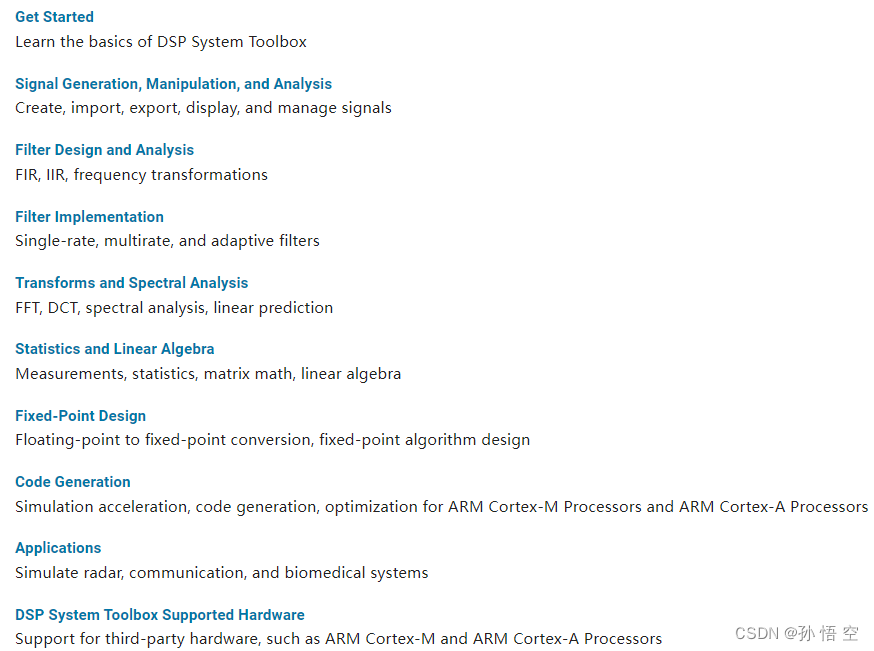Click the 'Single-rate, multirate, and adaptive filters' text
This screenshot has height=651, width=874.
(167, 241)
